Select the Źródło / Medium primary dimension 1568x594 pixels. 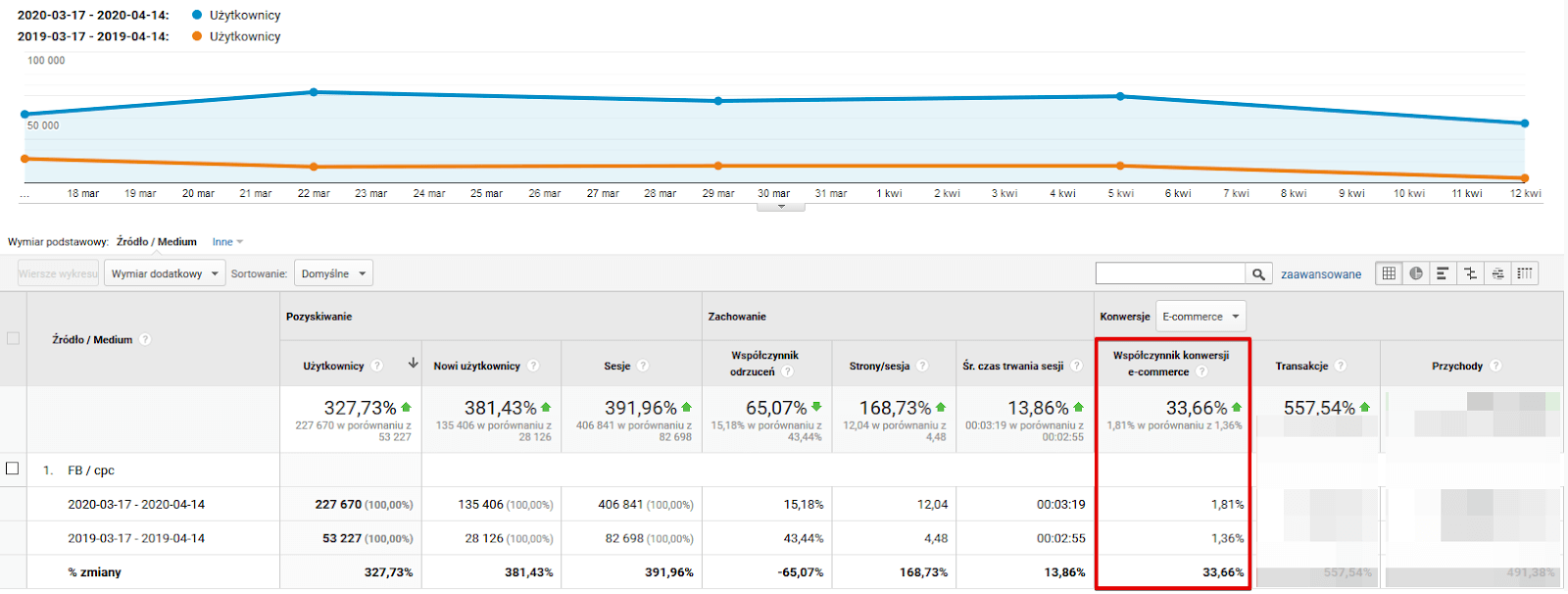(157, 241)
